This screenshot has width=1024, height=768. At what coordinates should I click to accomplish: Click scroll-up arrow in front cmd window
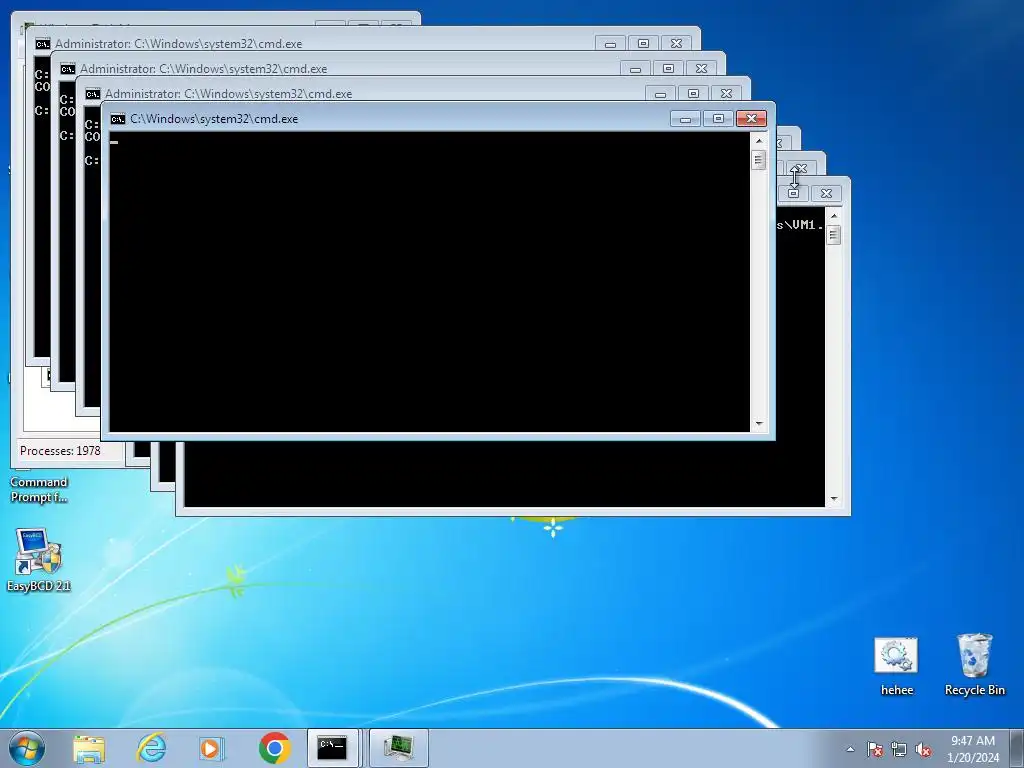coord(758,140)
